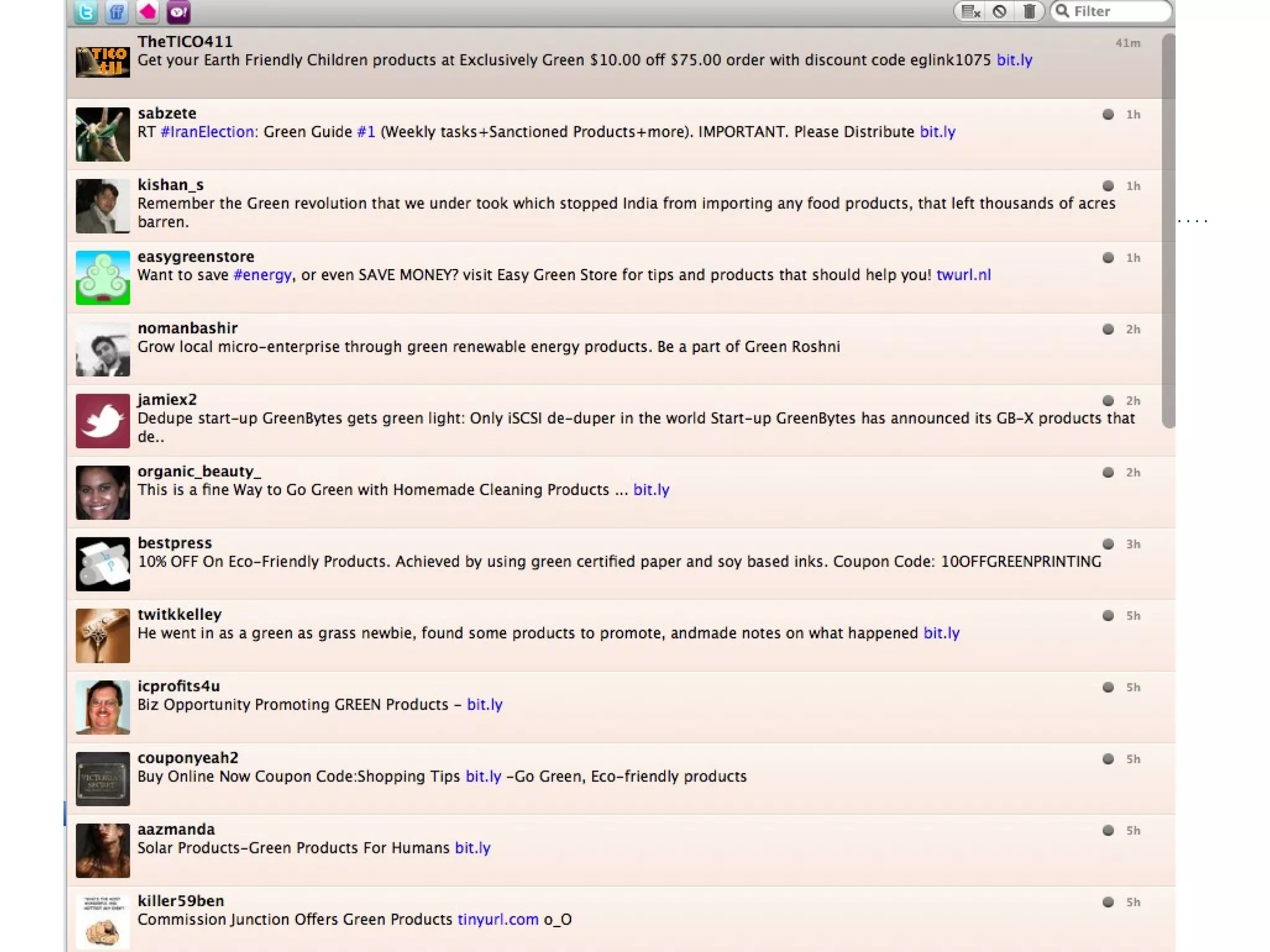Open tinyurl.com link in killer59ben tweet
The height and width of the screenshot is (952, 1270).
click(x=497, y=920)
